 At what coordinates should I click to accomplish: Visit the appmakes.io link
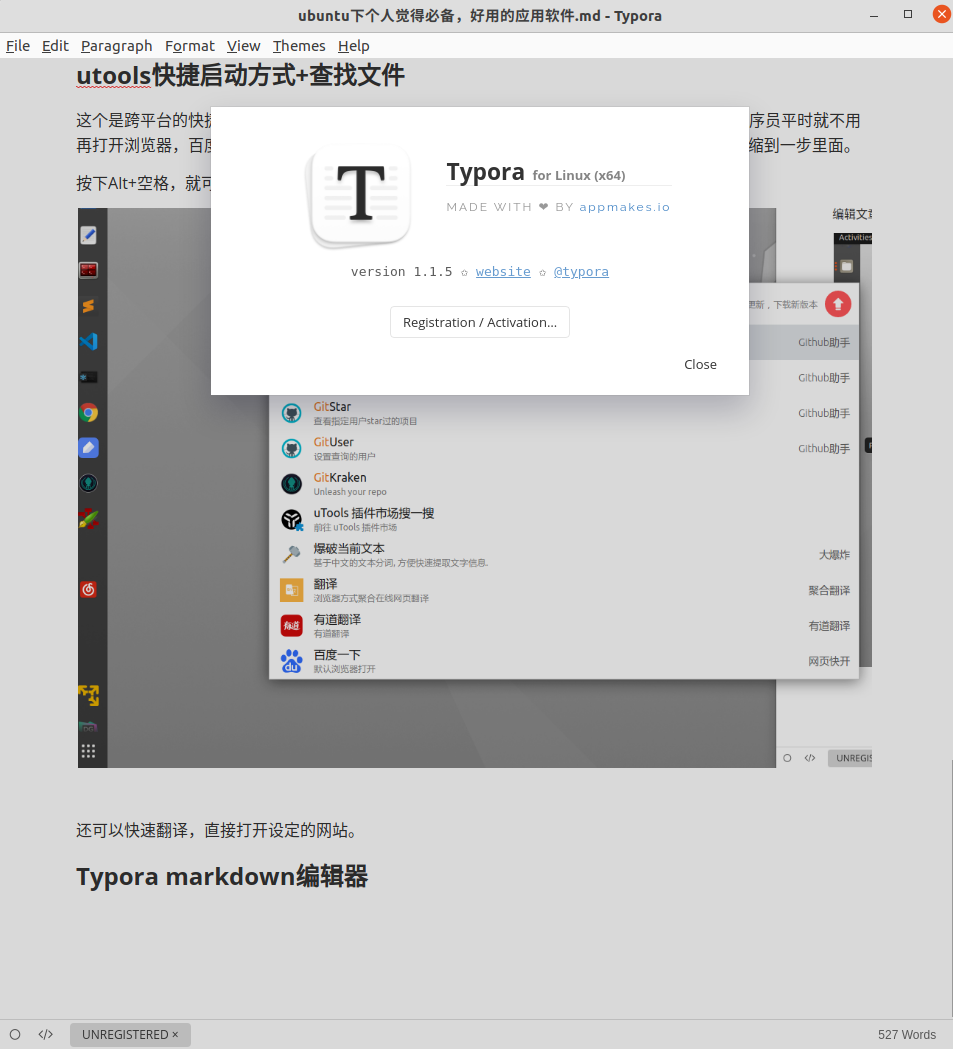625,207
